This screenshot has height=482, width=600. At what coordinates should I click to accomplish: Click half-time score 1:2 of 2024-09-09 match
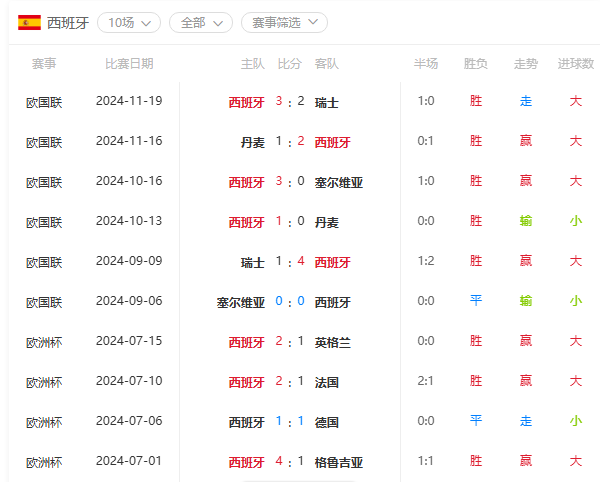[426, 261]
